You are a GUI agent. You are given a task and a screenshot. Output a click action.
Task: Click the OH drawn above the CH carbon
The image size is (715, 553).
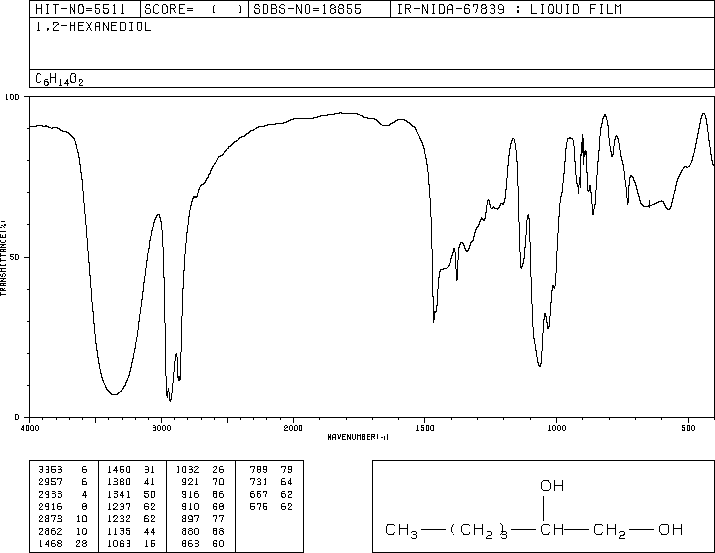point(552,486)
